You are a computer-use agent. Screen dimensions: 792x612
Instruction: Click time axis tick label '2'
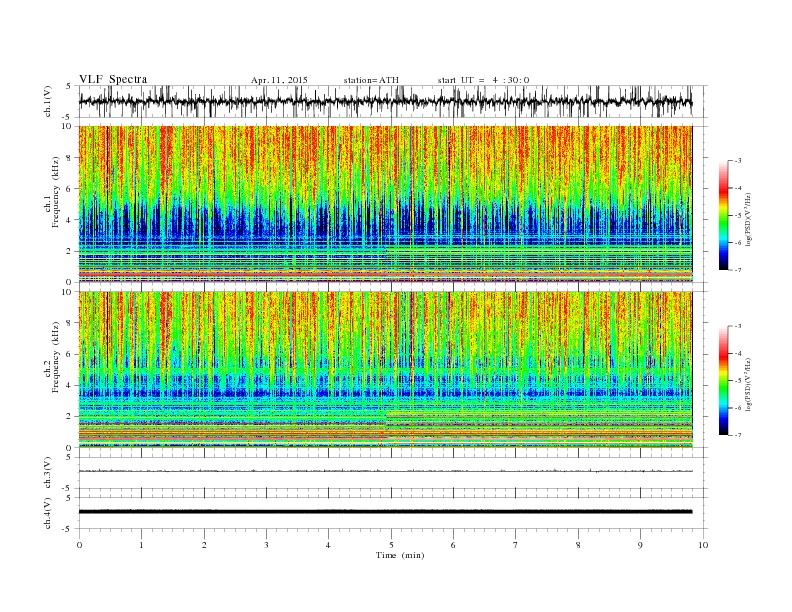(204, 545)
